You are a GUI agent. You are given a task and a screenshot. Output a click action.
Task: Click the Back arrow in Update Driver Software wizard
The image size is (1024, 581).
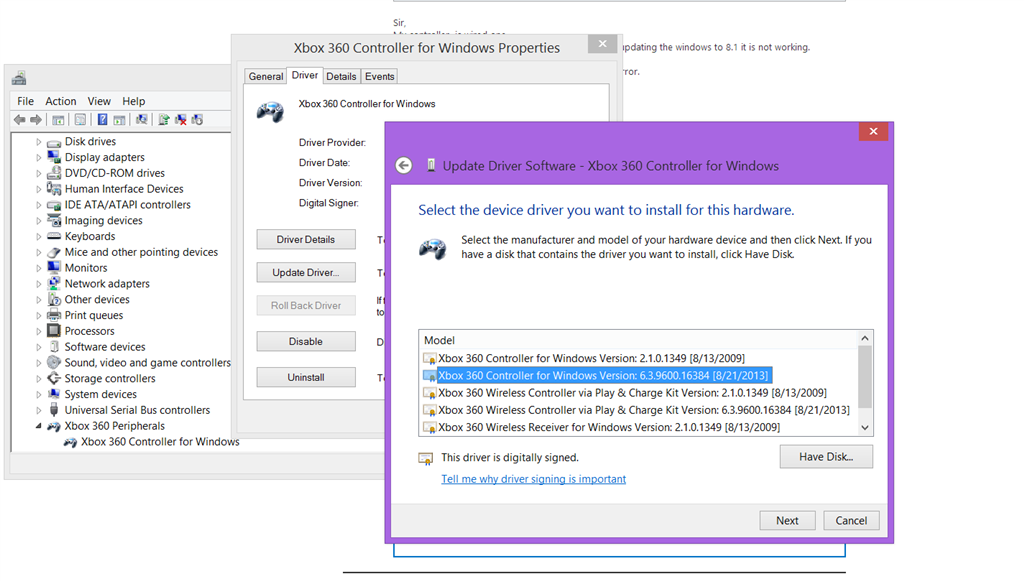coord(404,166)
